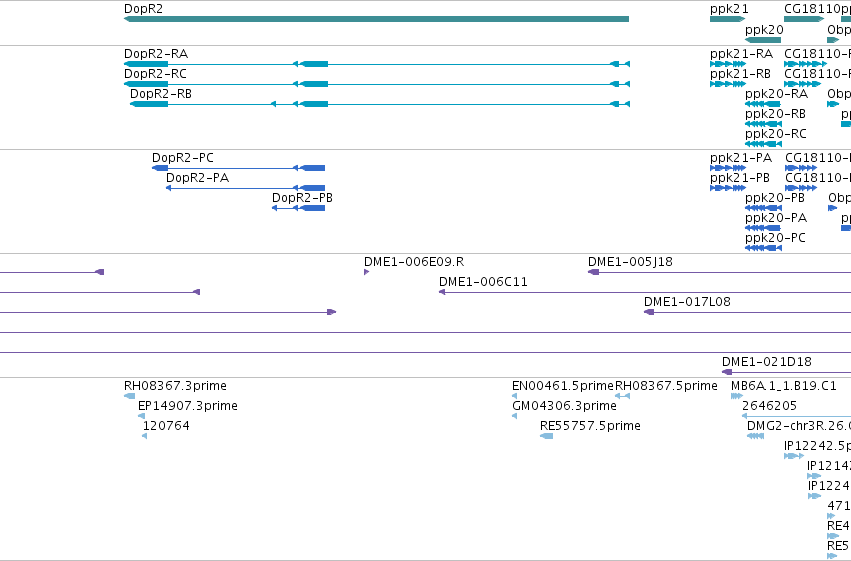Click the RH08367.3prime EST label
Image resolution: width=851 pixels, height=561 pixels.
(x=175, y=386)
